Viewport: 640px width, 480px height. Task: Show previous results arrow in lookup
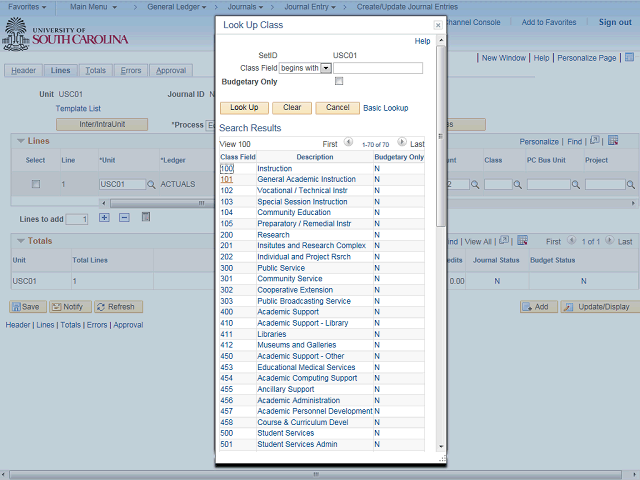tap(348, 142)
